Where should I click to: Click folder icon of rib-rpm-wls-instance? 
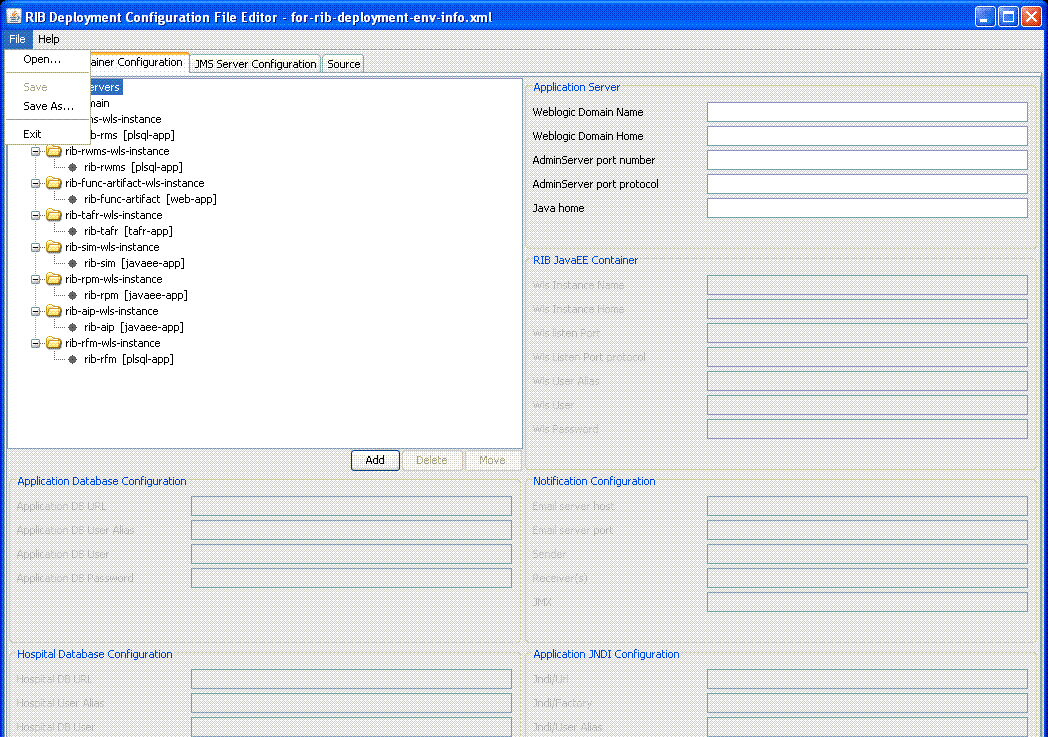(x=53, y=280)
